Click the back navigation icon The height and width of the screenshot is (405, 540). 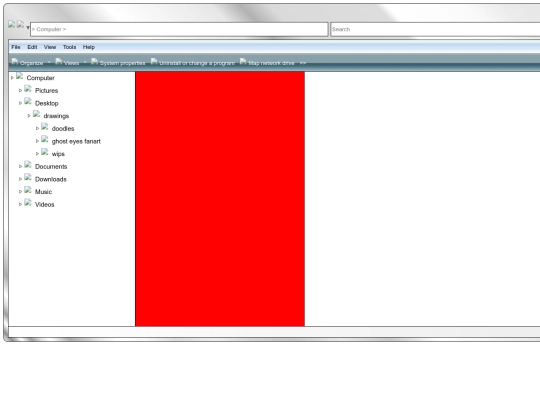point(12,24)
